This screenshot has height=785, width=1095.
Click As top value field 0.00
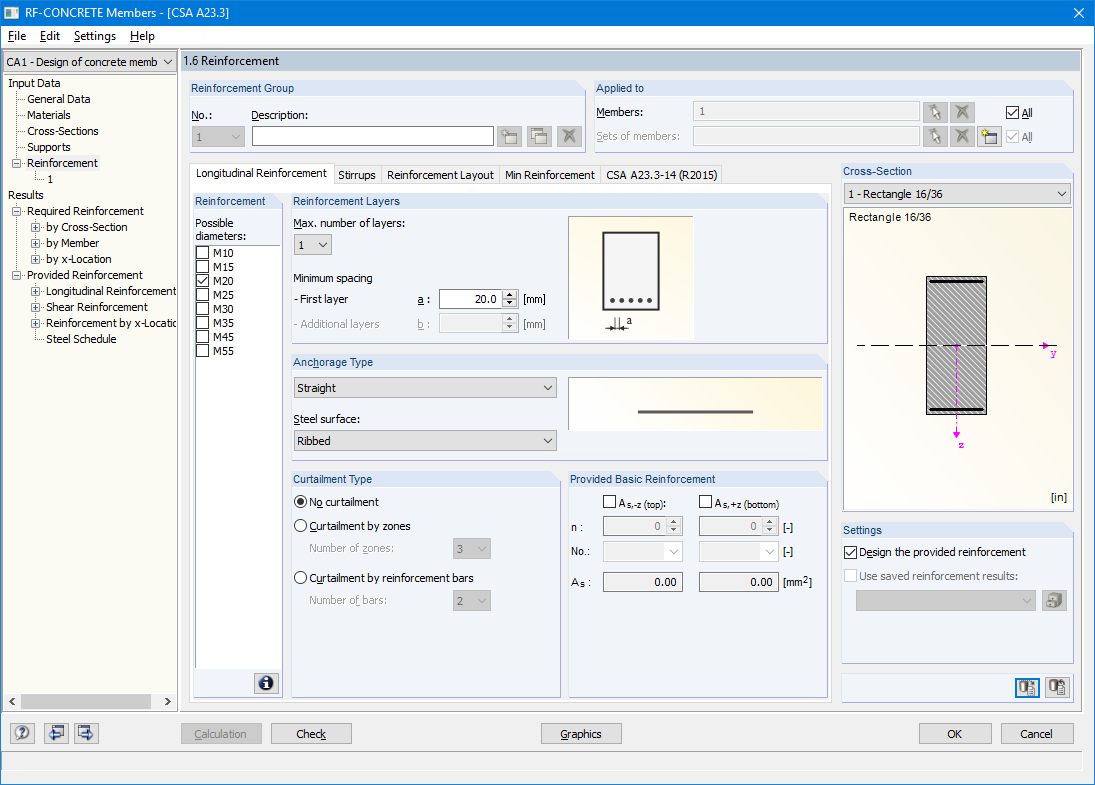coord(642,582)
